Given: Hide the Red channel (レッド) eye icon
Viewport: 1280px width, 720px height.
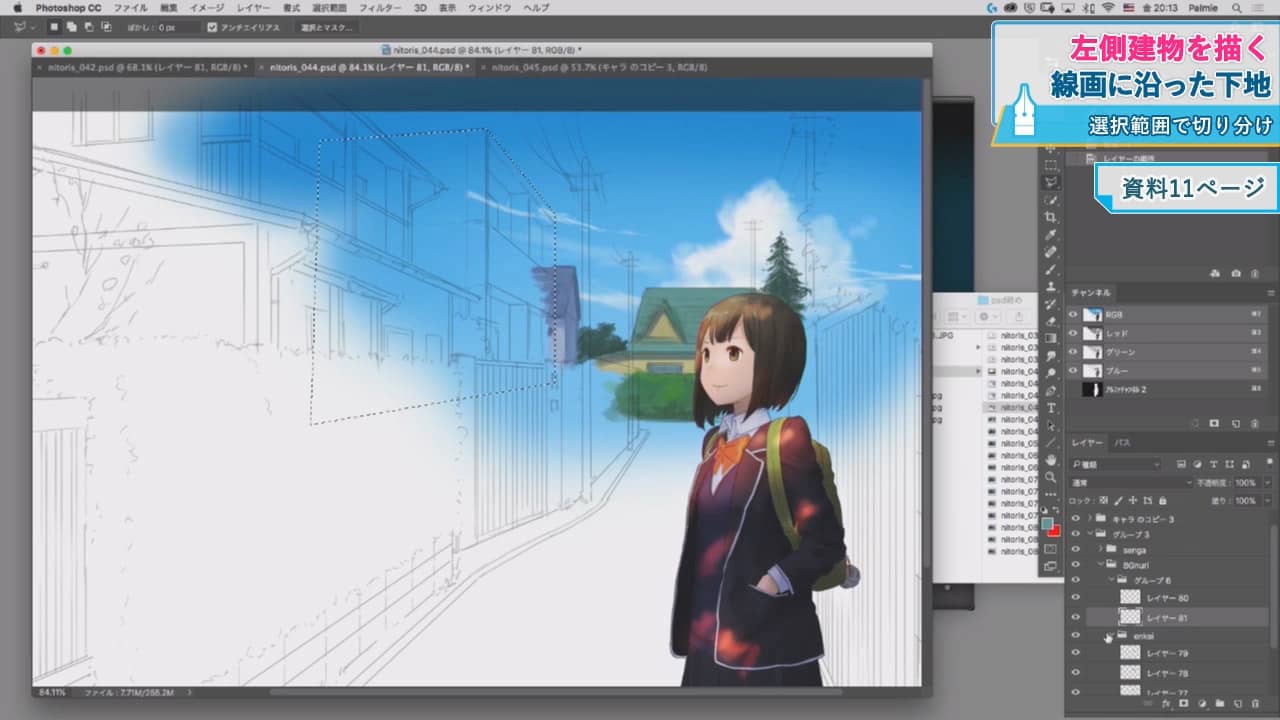Looking at the screenshot, I should pyautogui.click(x=1074, y=333).
